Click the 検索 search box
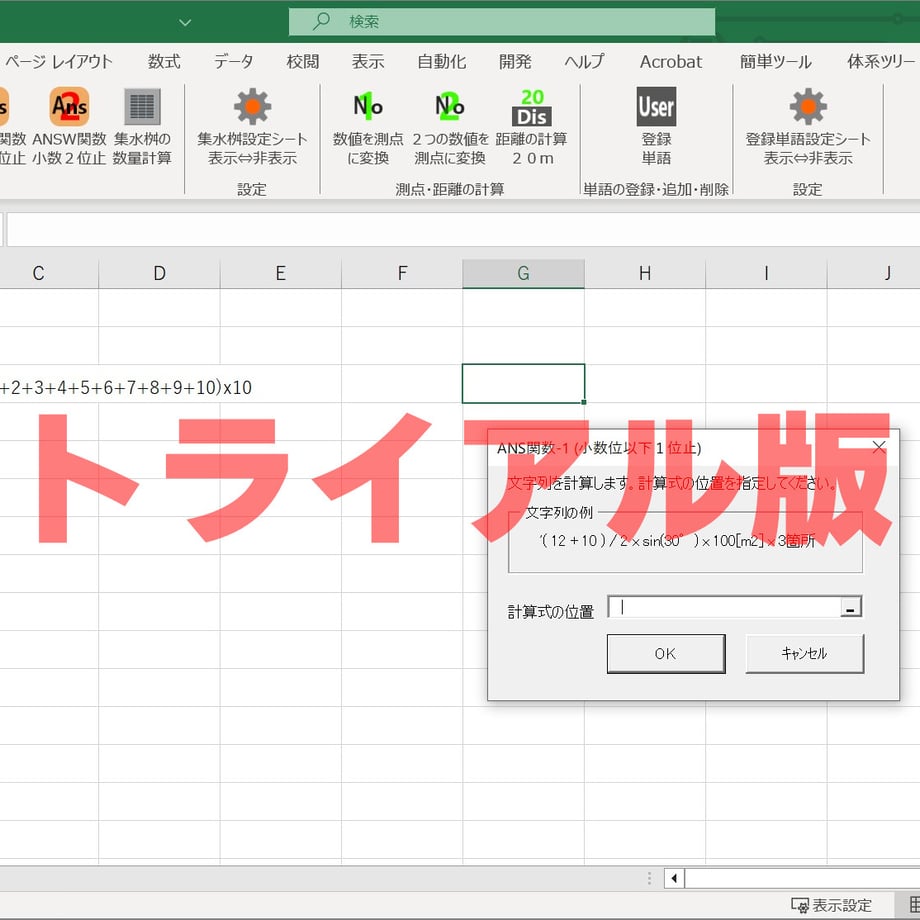Viewport: 920px width, 920px height. click(502, 22)
